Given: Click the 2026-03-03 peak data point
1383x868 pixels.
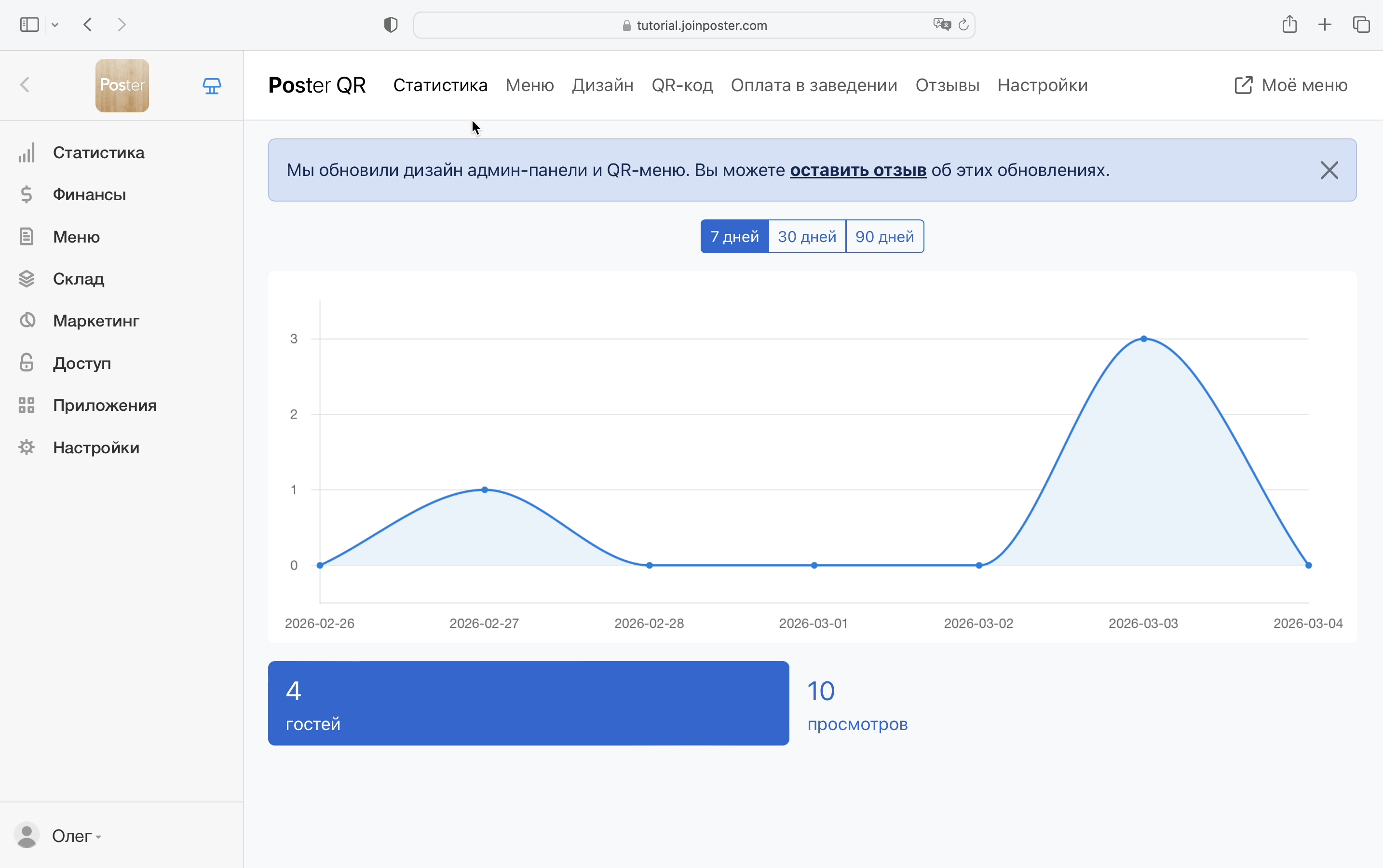Looking at the screenshot, I should pos(1144,339).
